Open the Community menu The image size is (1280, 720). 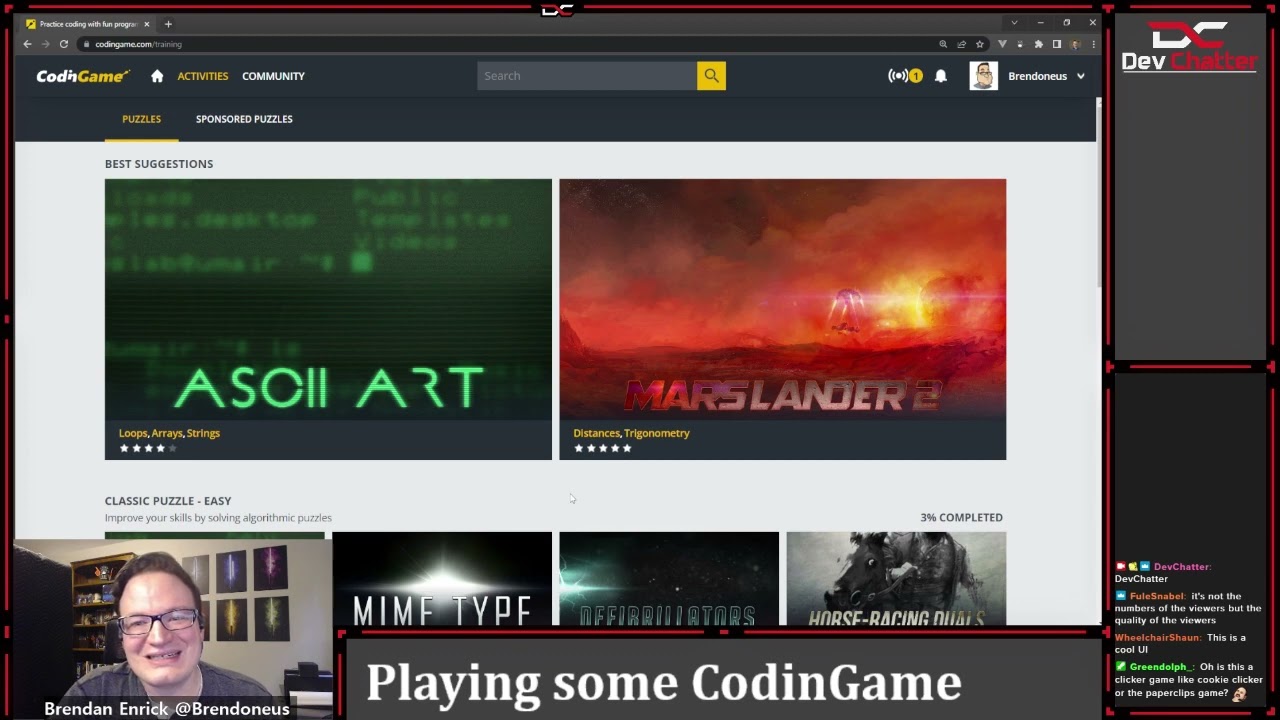[273, 76]
